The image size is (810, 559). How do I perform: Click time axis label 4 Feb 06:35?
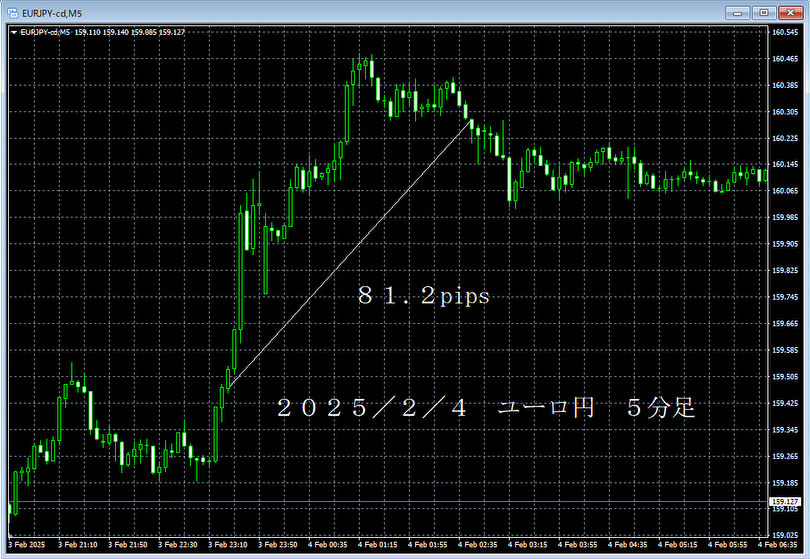778,545
